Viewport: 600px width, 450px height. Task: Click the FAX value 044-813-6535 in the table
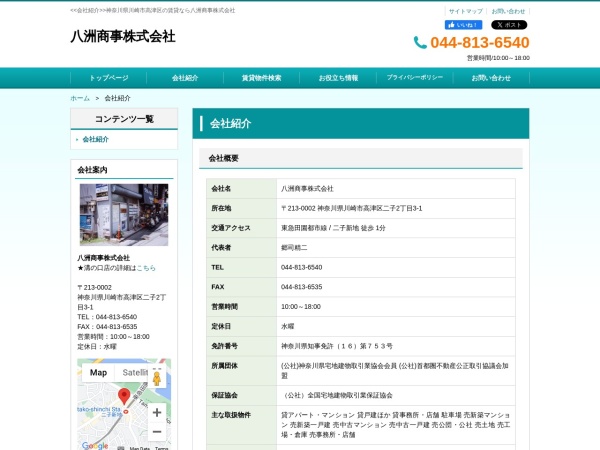click(302, 287)
